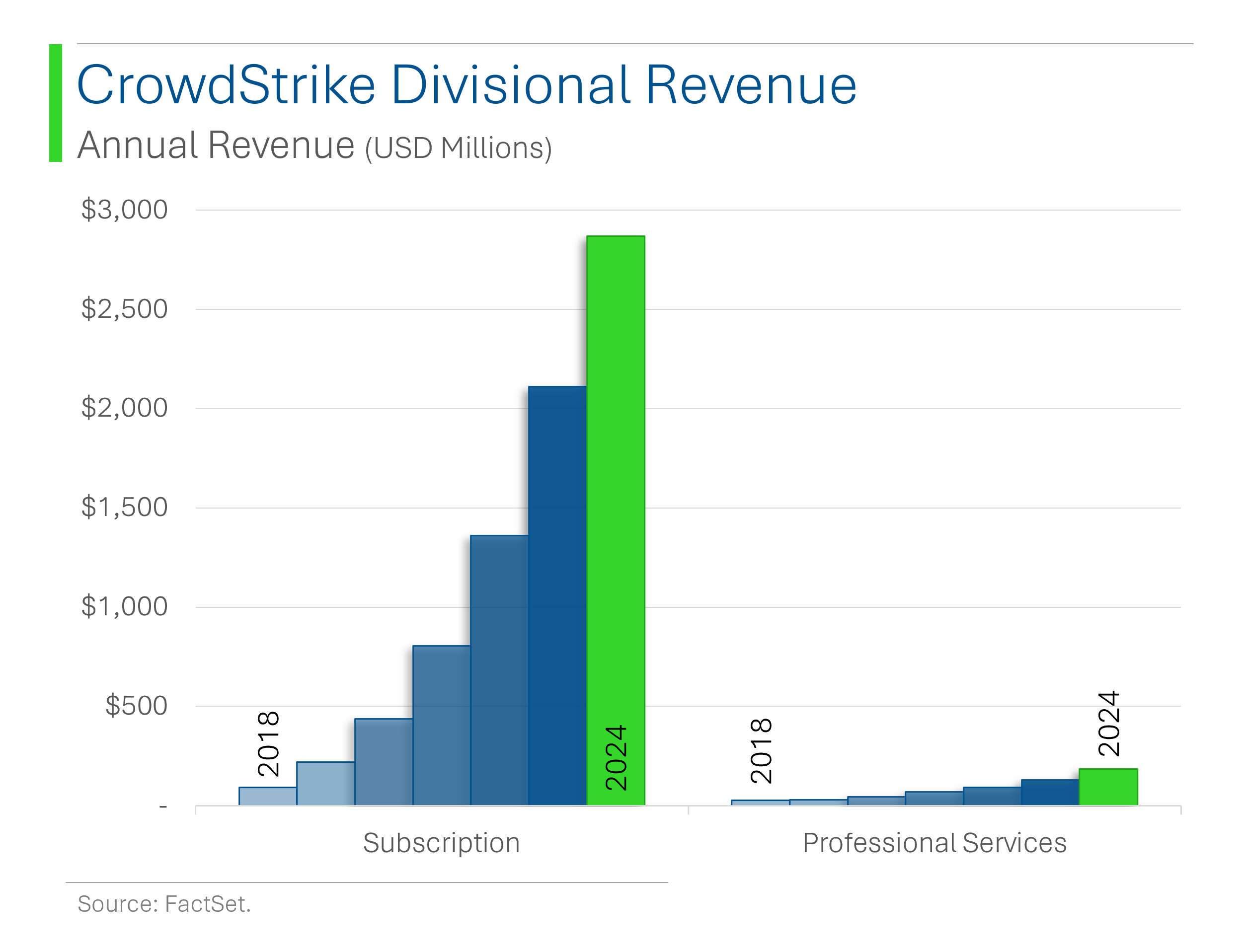Click the '$1,500' axis label
The width and height of the screenshot is (1247, 952).
click(x=125, y=507)
